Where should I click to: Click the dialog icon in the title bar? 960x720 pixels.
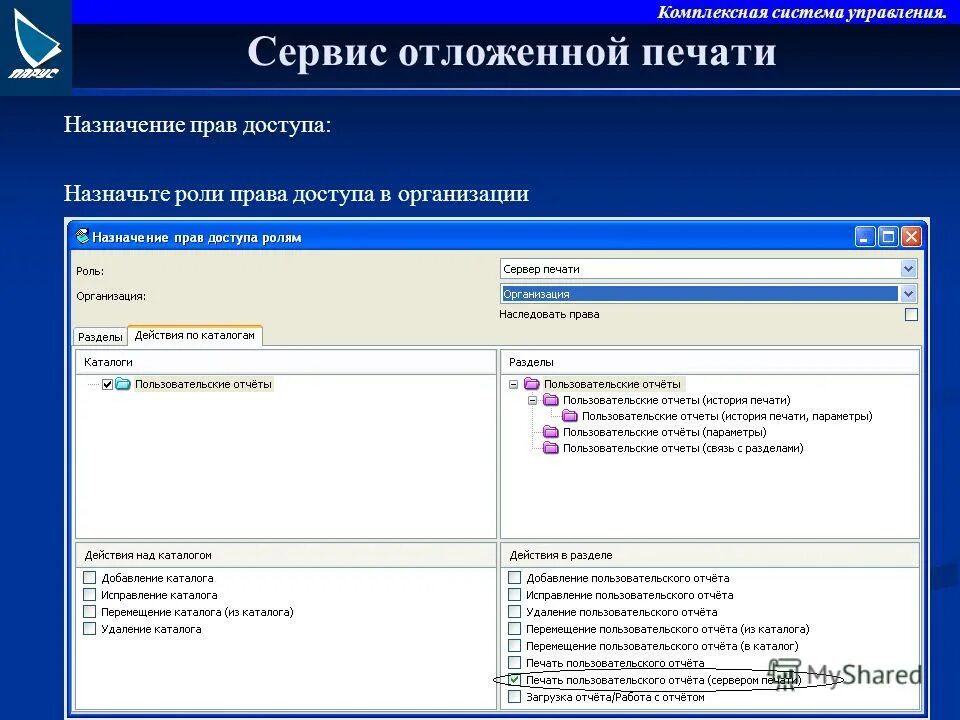click(82, 237)
